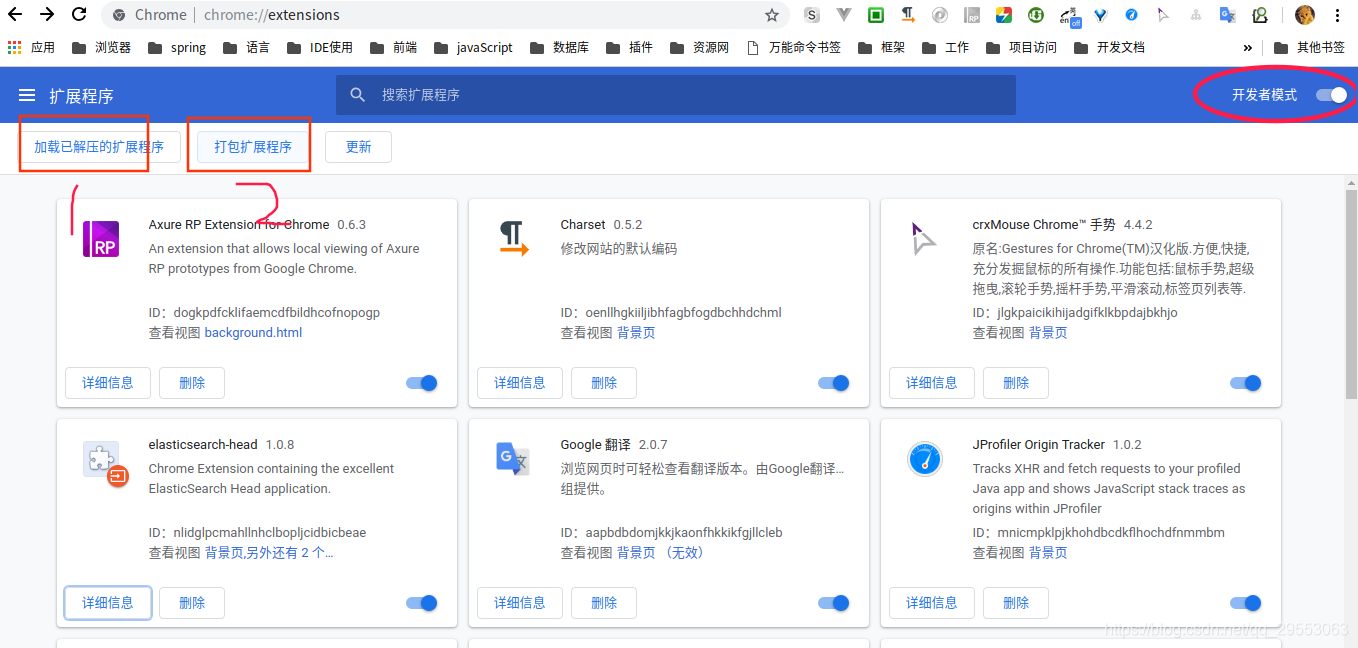1358x648 pixels.
Task: Disable the Charset extension toggle
Action: click(x=833, y=383)
